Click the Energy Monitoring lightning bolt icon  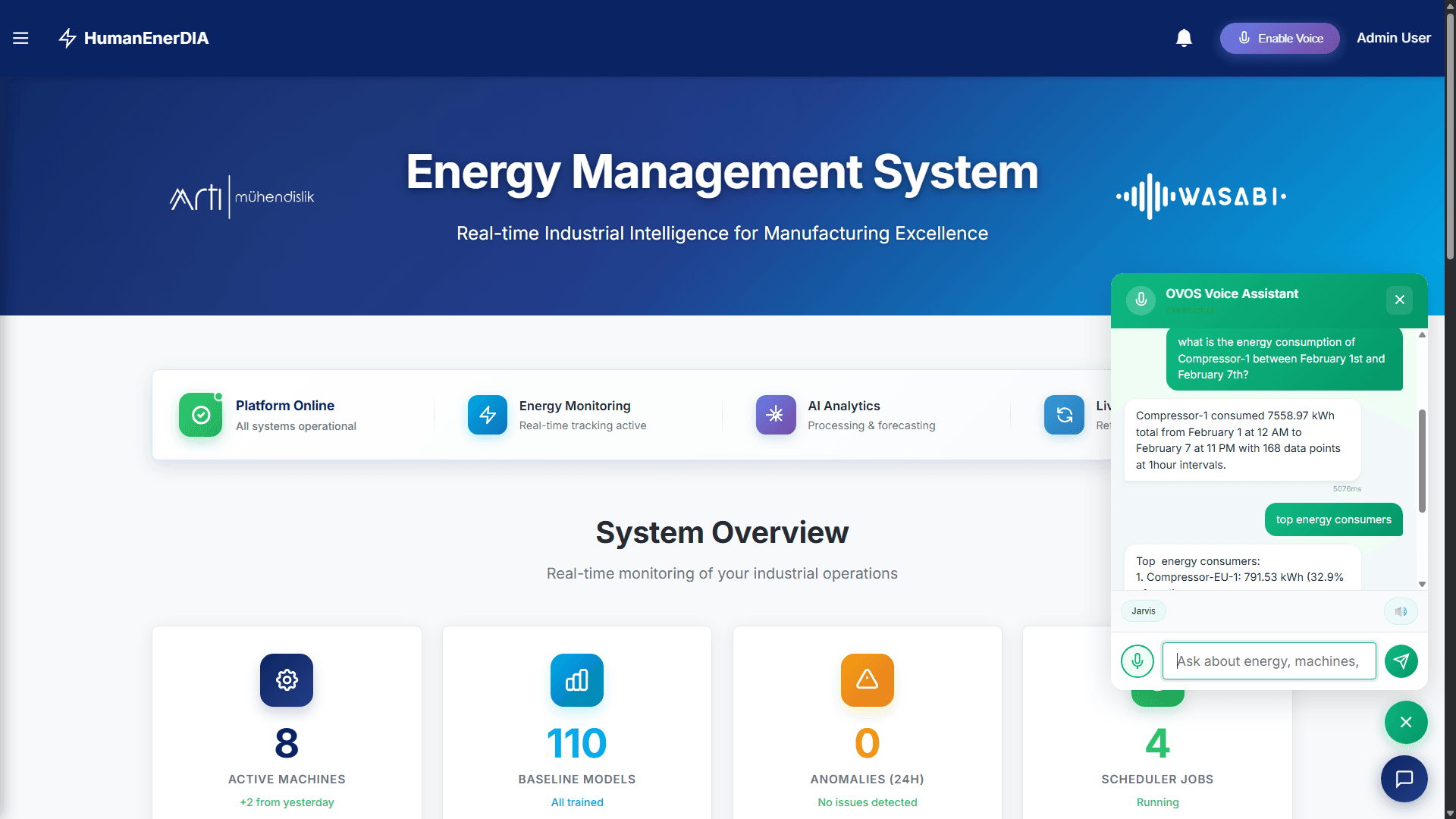487,415
